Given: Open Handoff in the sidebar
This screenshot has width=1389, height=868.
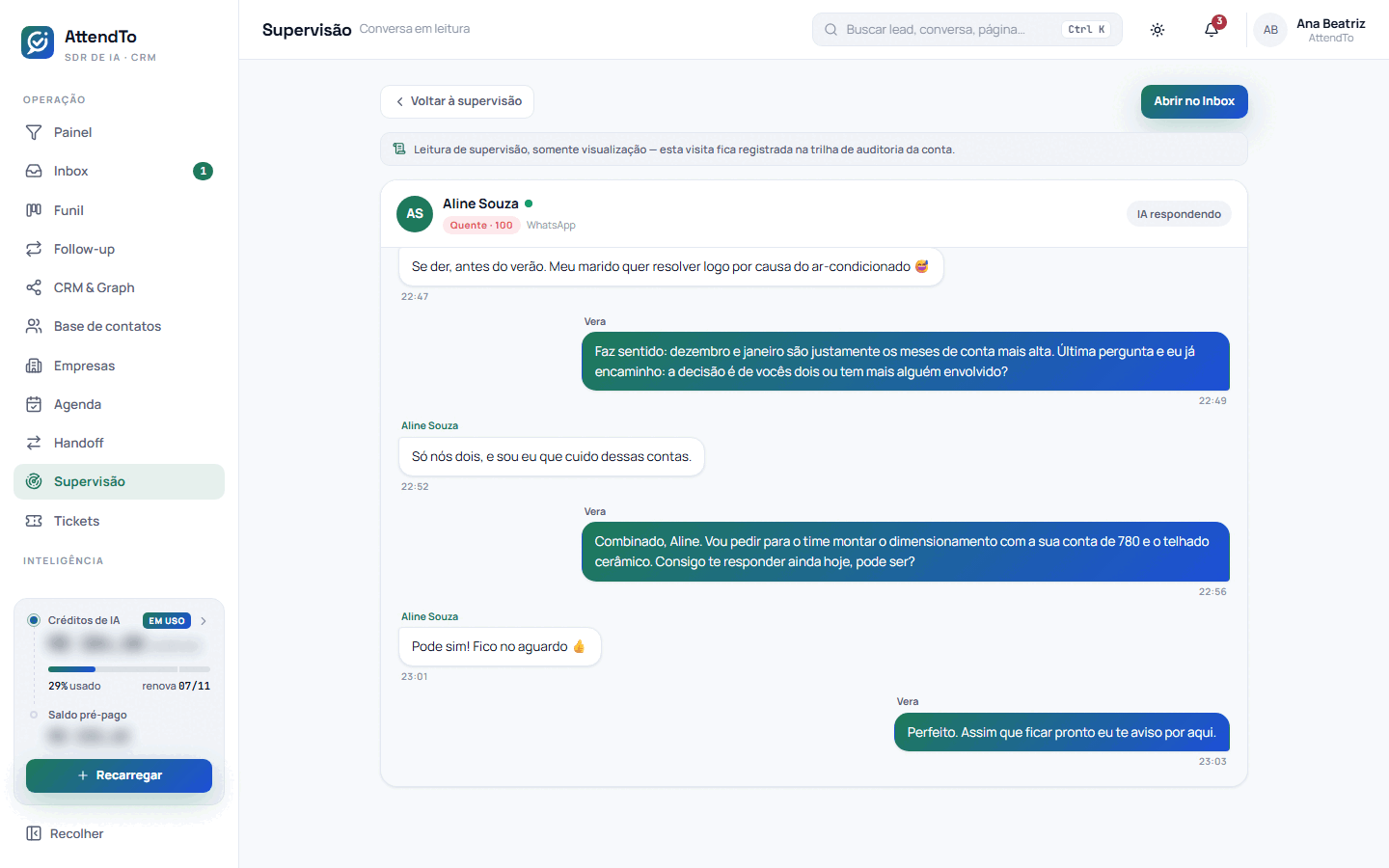Looking at the screenshot, I should (120, 443).
